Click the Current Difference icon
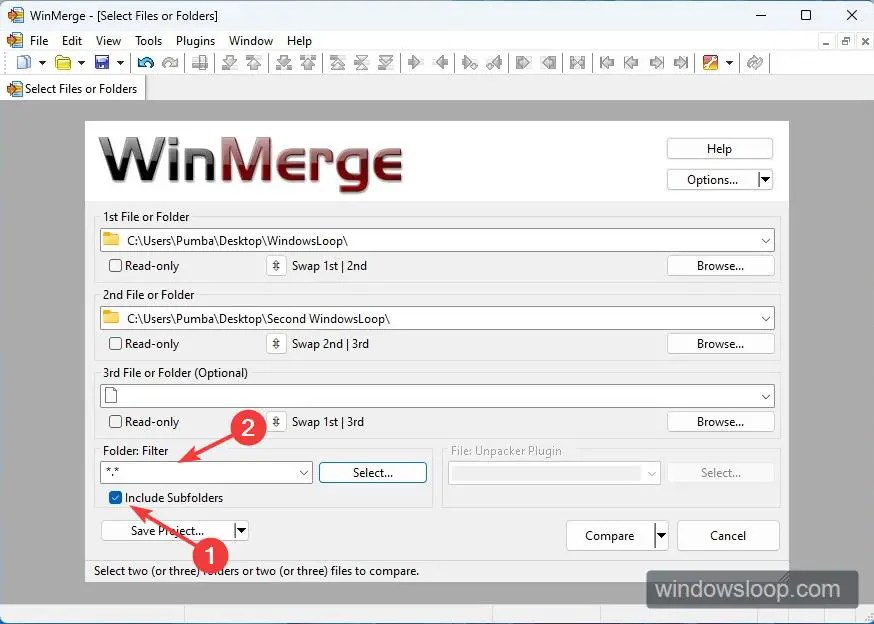 [x=361, y=62]
